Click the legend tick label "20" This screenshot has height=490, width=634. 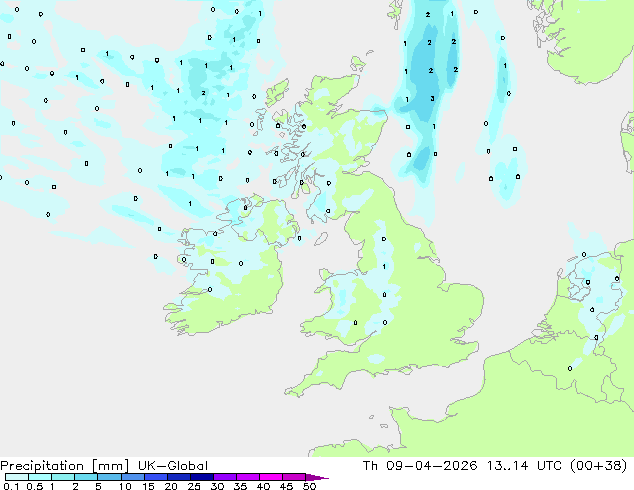pos(171,486)
